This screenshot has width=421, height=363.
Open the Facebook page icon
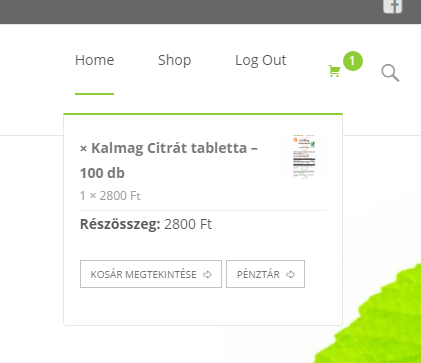click(x=393, y=6)
